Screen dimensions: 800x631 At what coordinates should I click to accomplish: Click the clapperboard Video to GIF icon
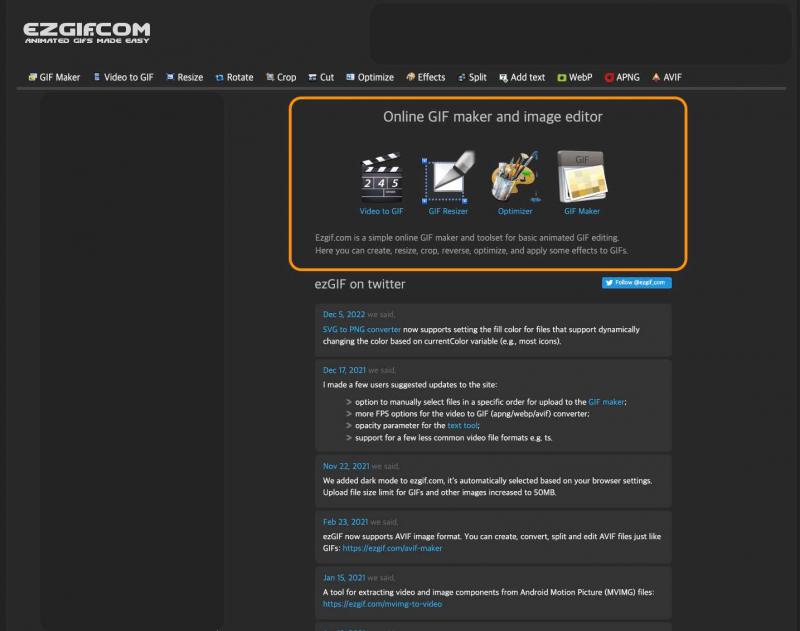tap(382, 178)
